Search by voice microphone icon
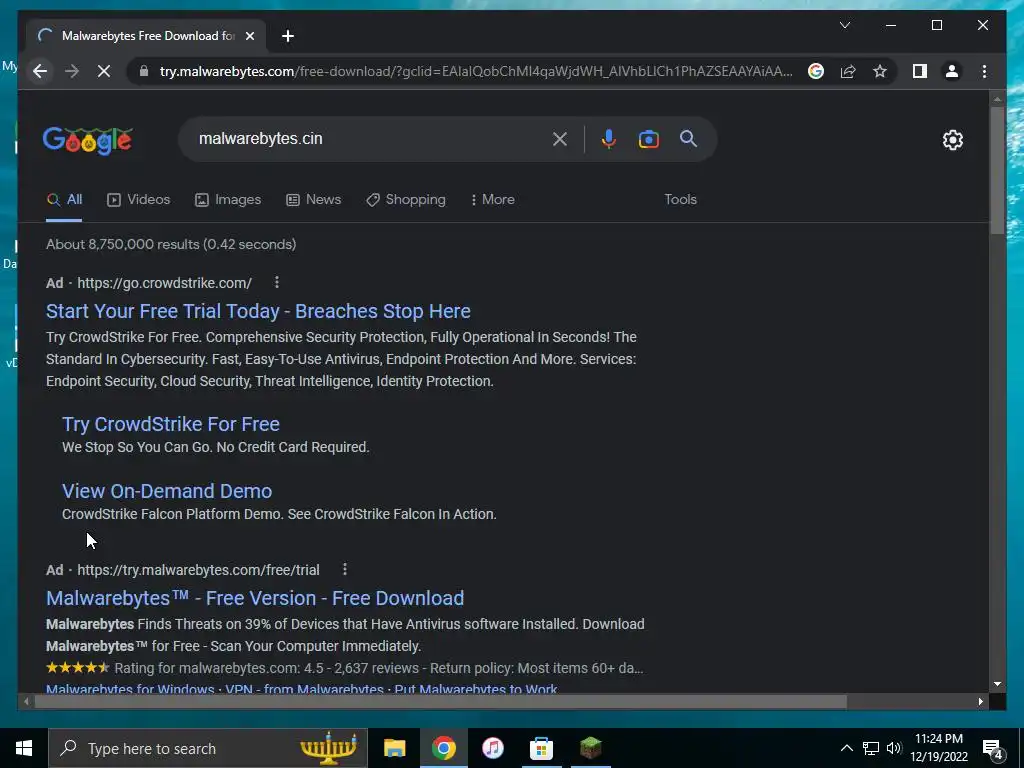The height and width of the screenshot is (768, 1024). tap(609, 138)
